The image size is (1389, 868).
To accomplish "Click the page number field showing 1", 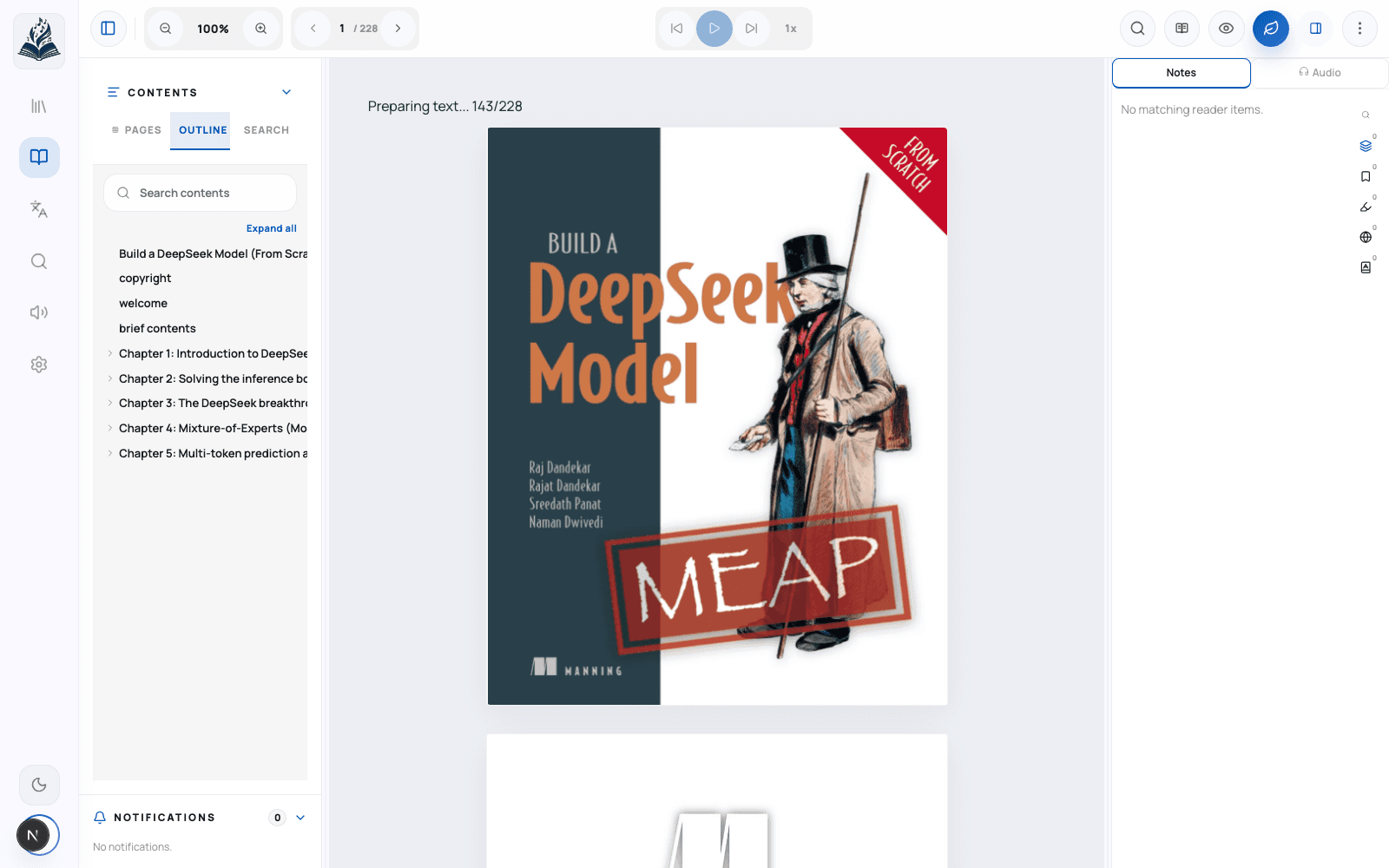I will 342,29.
